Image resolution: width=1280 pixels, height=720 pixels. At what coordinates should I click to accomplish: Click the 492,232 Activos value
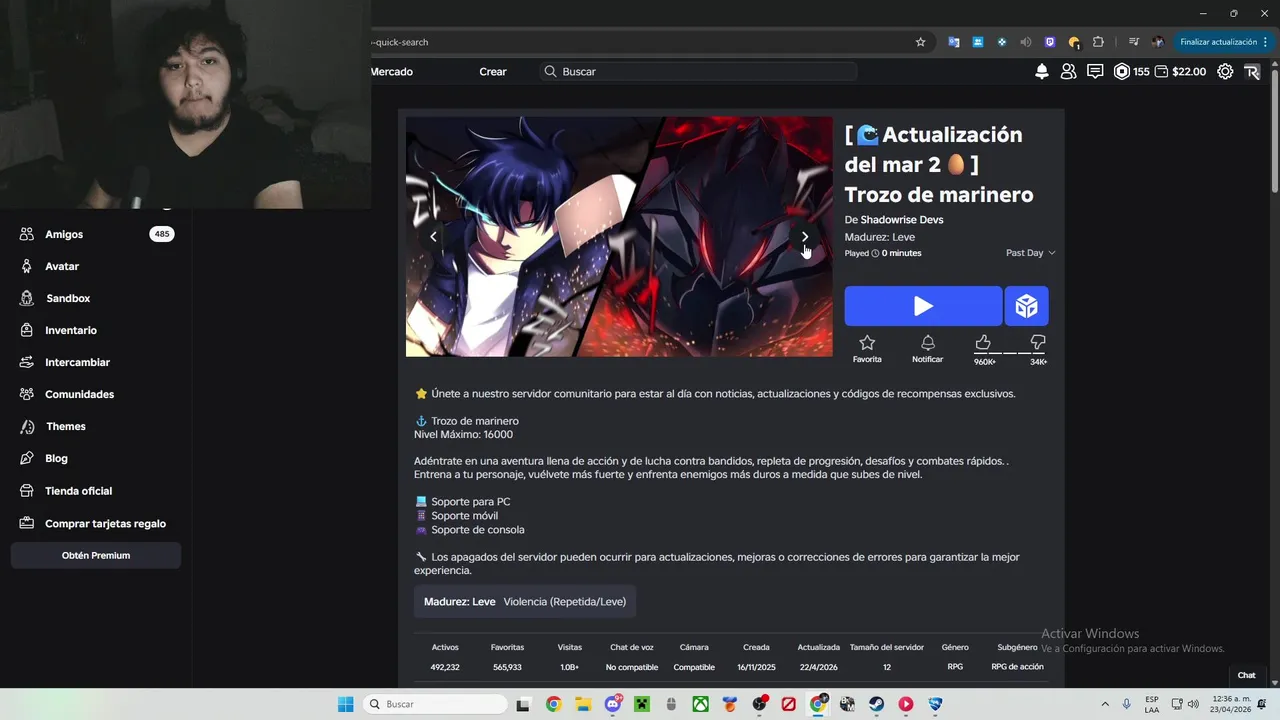click(x=445, y=667)
